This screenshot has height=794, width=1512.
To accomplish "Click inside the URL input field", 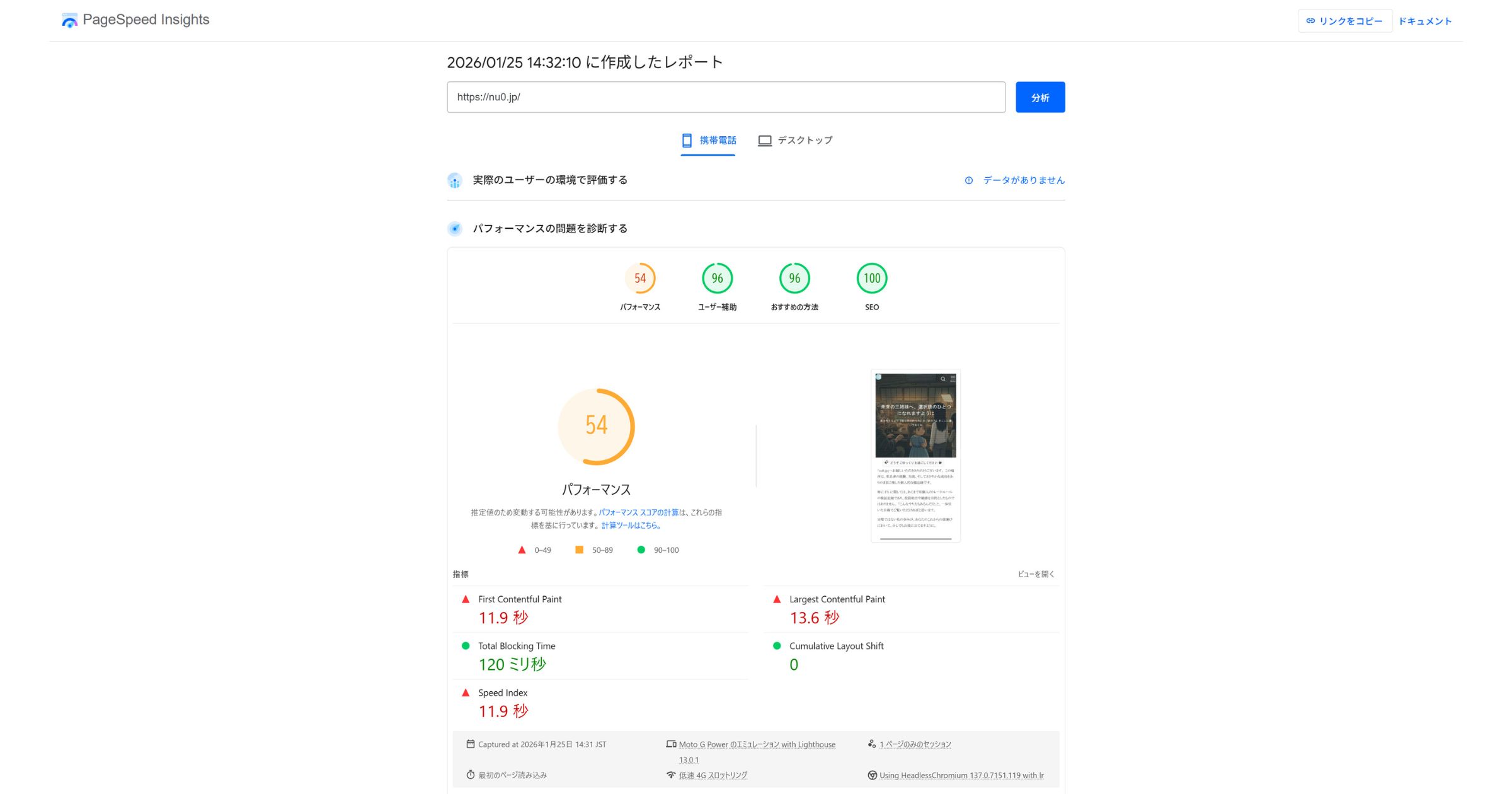I will [724, 97].
